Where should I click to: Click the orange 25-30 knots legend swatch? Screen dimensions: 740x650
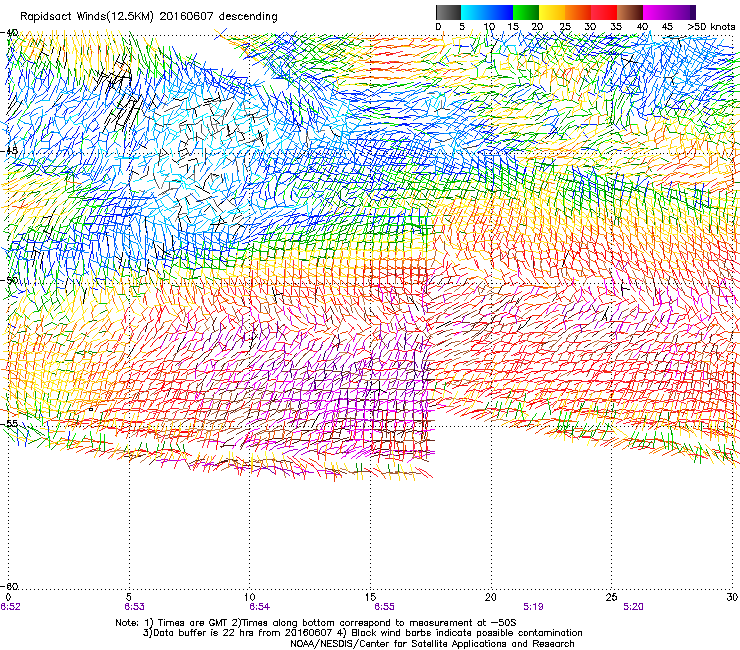coord(578,12)
